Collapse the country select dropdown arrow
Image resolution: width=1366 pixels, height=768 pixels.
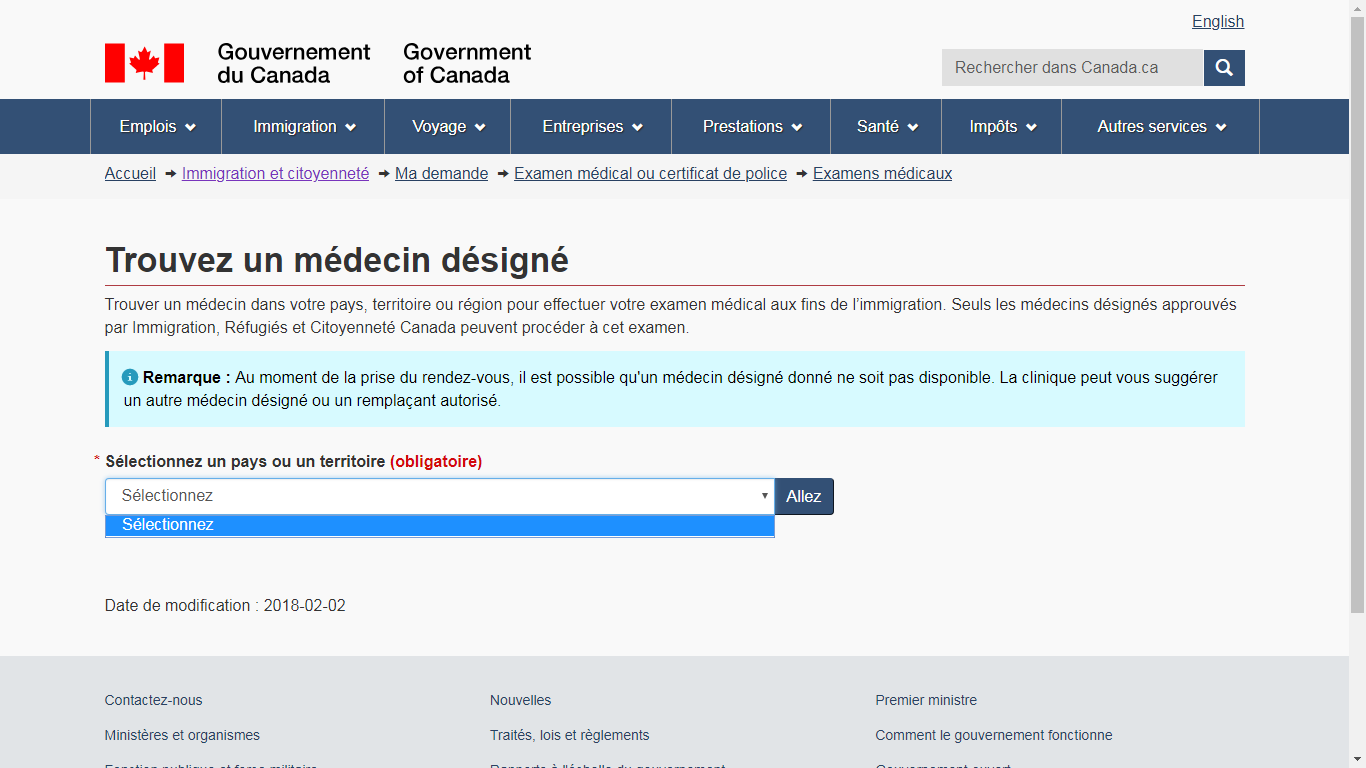tap(764, 496)
